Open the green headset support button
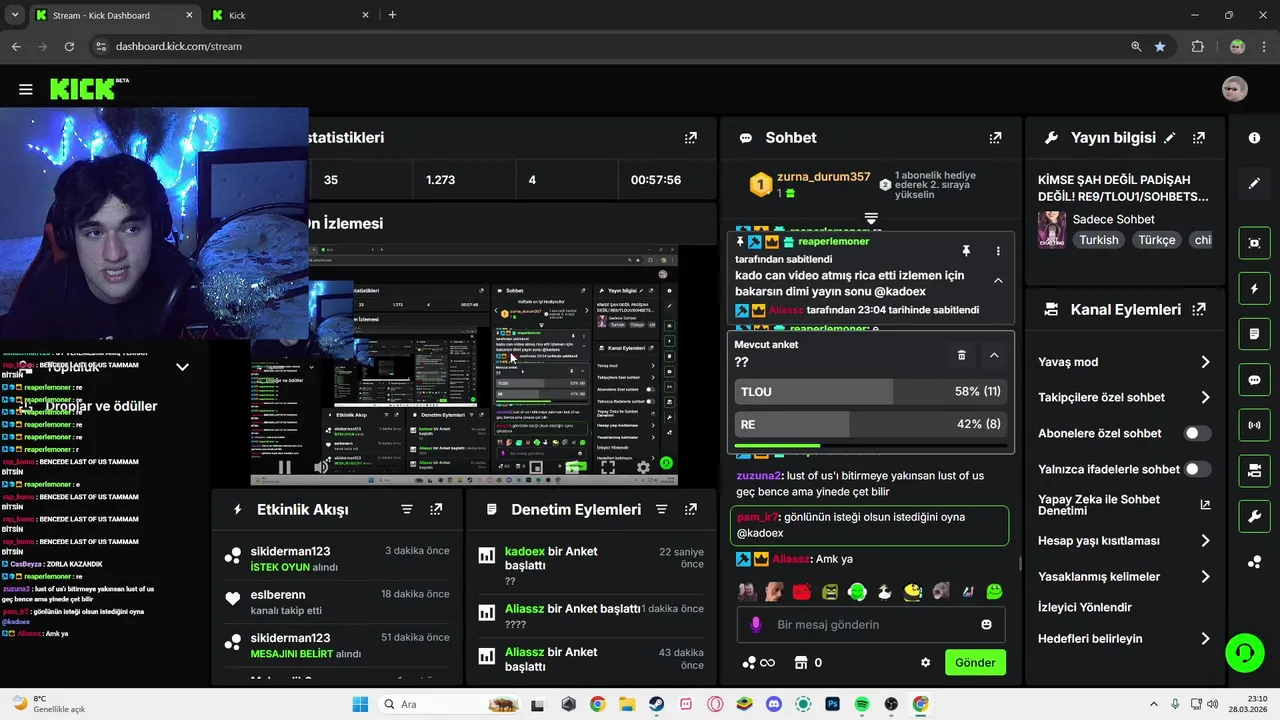Image resolution: width=1280 pixels, height=720 pixels. click(x=1245, y=653)
